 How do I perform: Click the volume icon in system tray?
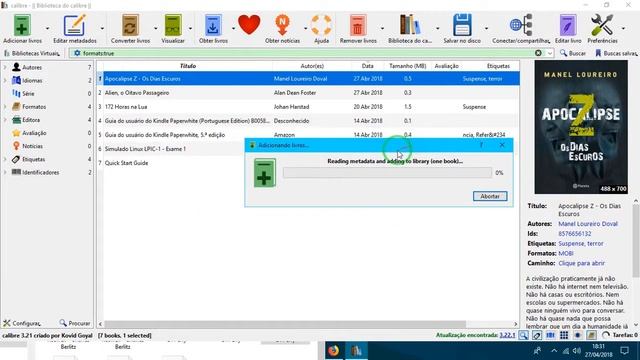tap(576, 351)
